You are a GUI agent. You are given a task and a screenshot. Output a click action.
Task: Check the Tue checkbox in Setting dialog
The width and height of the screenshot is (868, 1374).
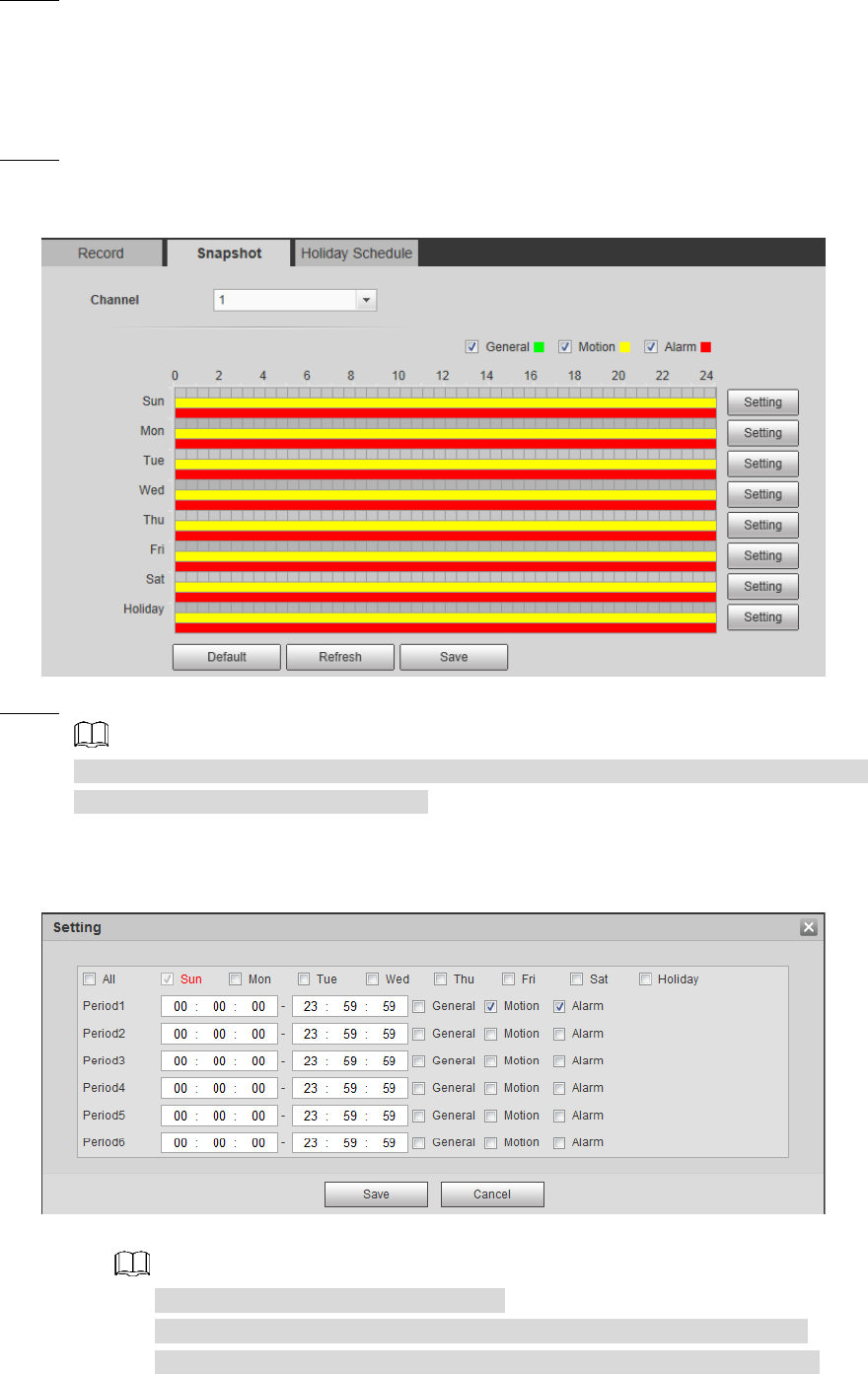[x=304, y=979]
